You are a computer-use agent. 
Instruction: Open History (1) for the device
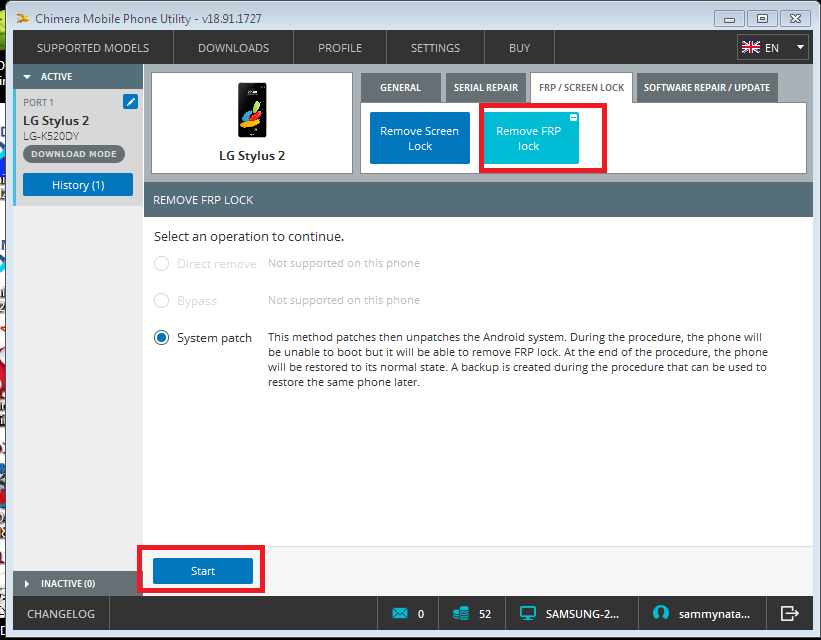click(78, 185)
